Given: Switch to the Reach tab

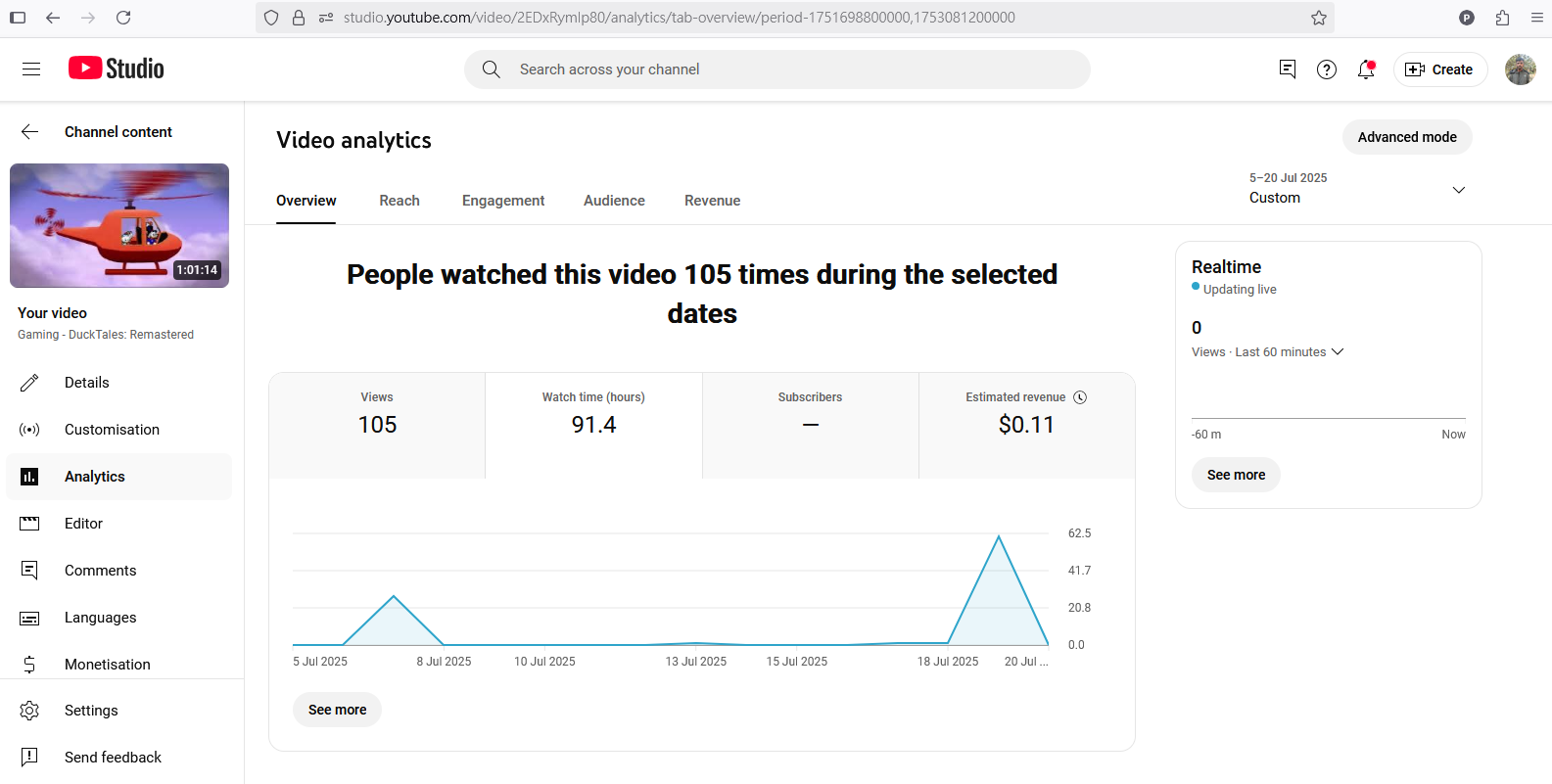Looking at the screenshot, I should tap(400, 201).
